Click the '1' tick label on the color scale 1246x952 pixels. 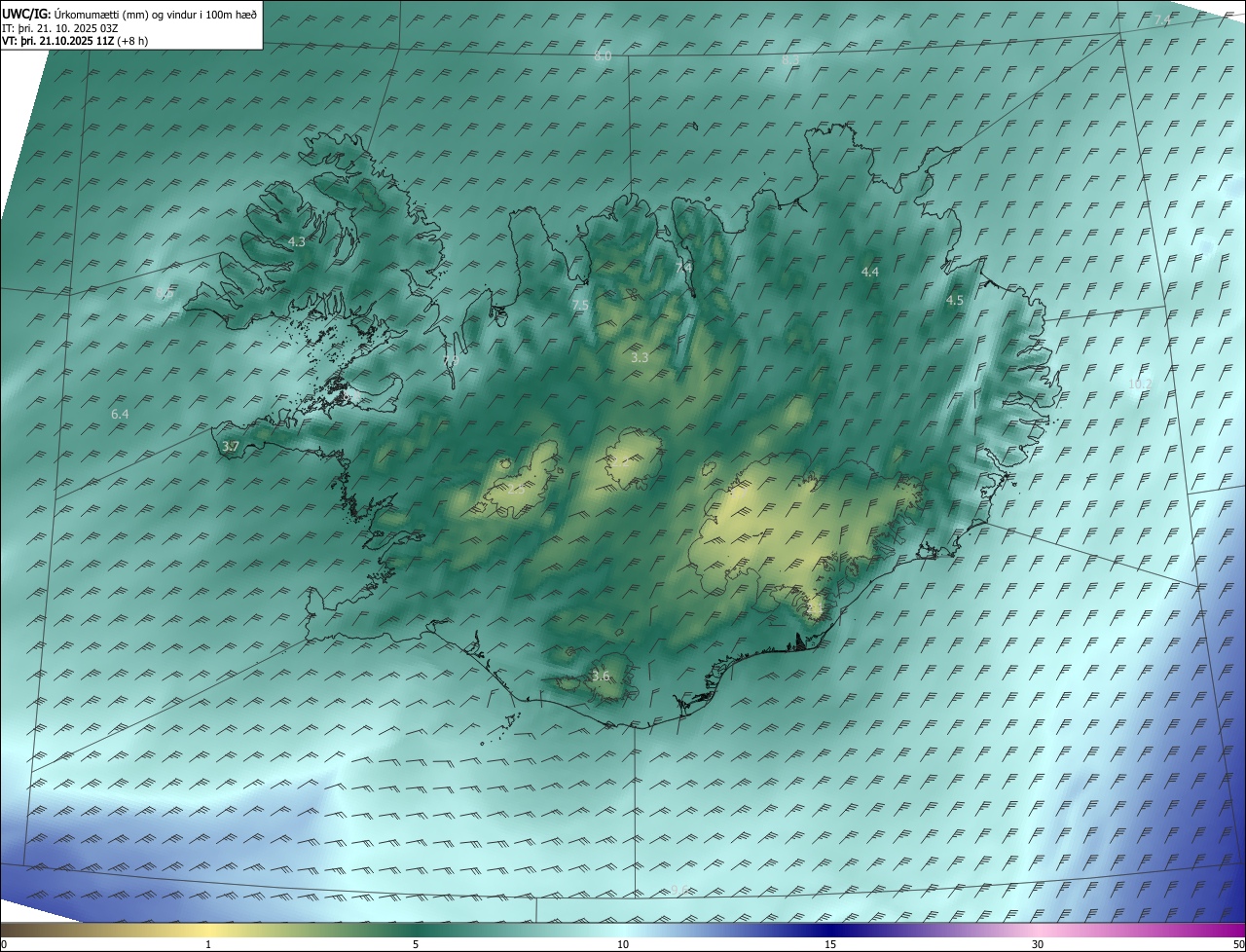(x=208, y=945)
